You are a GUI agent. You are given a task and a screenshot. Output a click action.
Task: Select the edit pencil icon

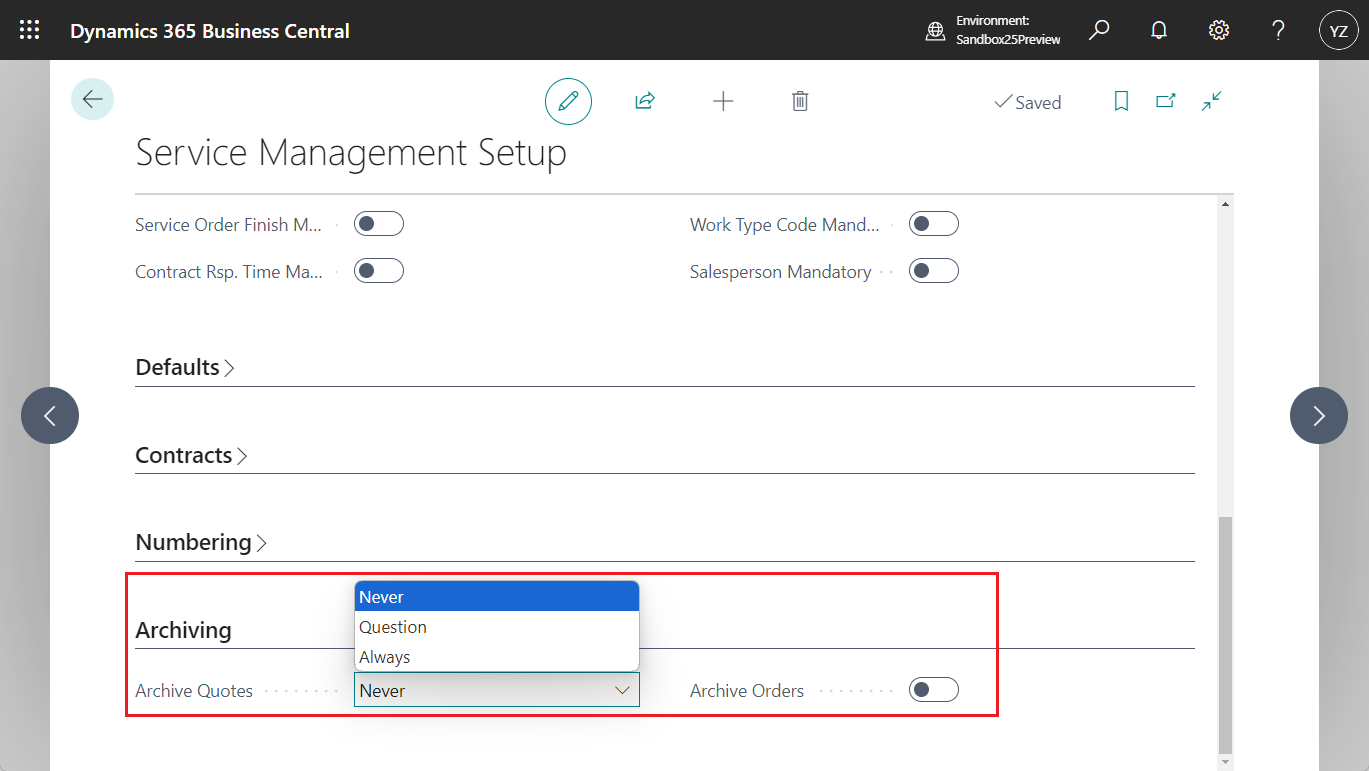pos(568,101)
